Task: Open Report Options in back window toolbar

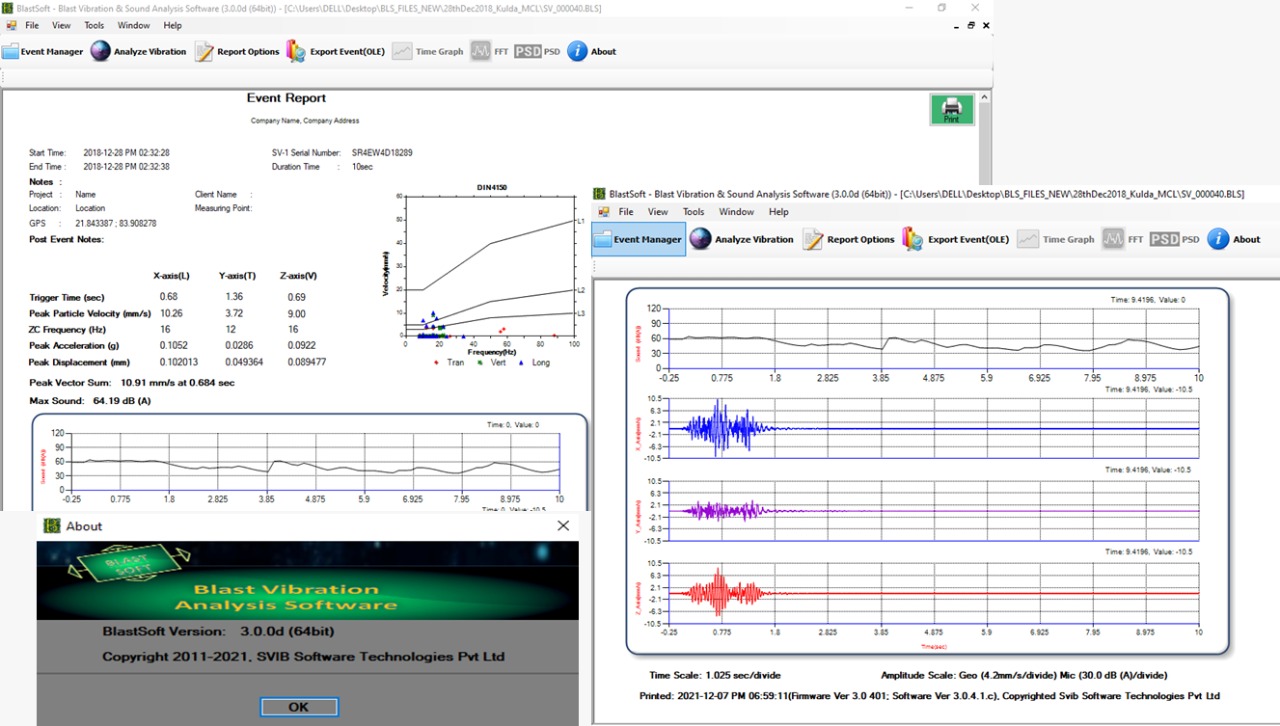Action: click(237, 51)
